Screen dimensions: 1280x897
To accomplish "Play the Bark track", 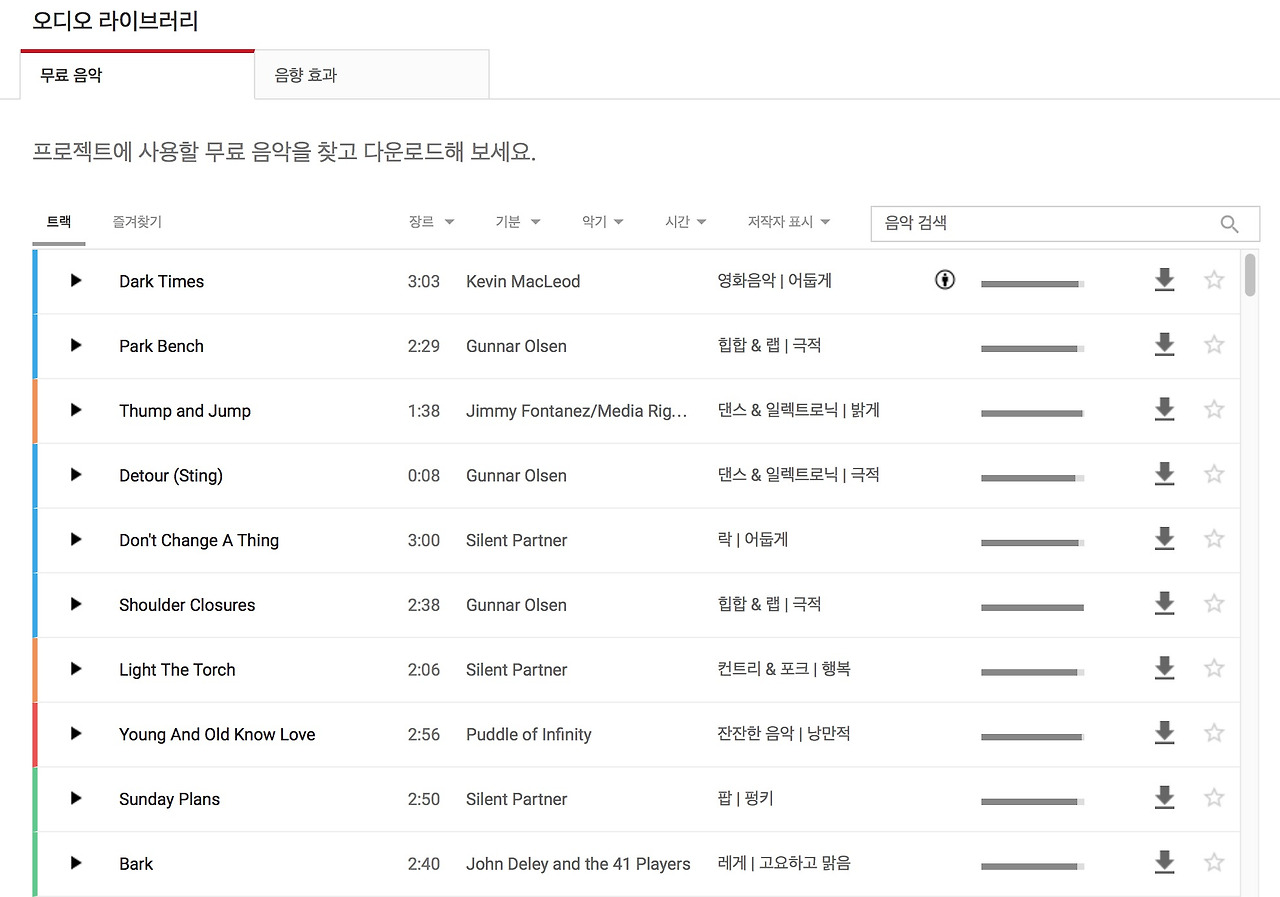I will point(76,862).
